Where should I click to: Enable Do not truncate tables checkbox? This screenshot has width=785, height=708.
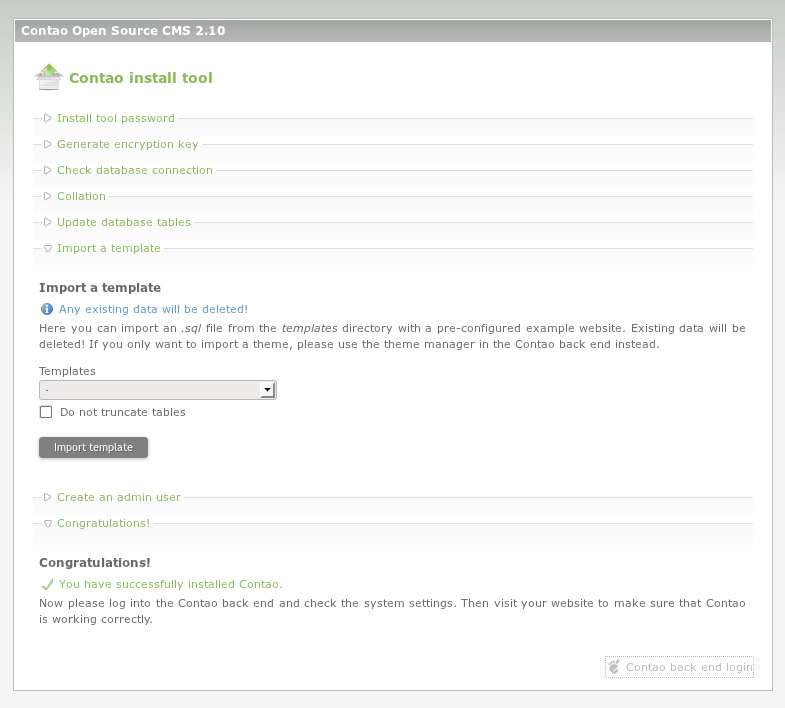click(x=46, y=412)
